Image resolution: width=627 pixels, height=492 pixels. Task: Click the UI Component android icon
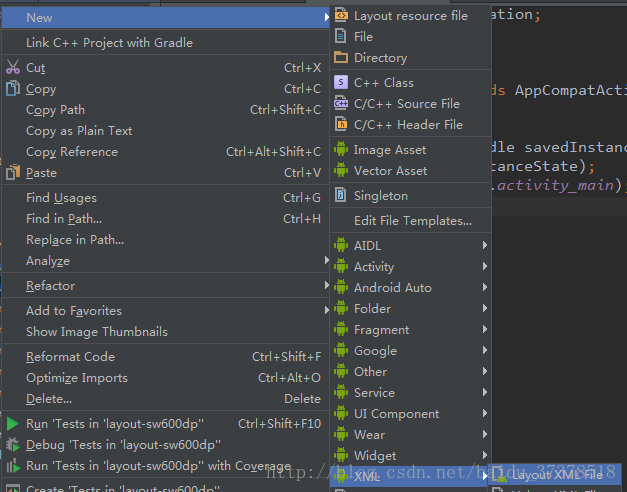(x=341, y=413)
